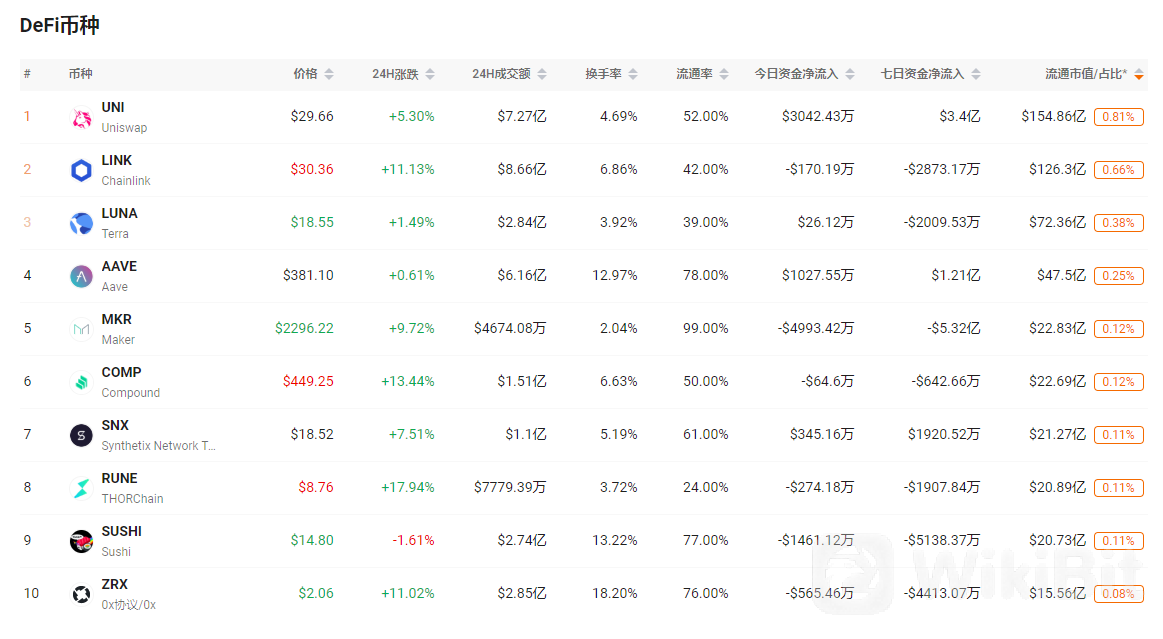
Task: Click LUNA market cap $72.36亿
Action: tap(1058, 222)
